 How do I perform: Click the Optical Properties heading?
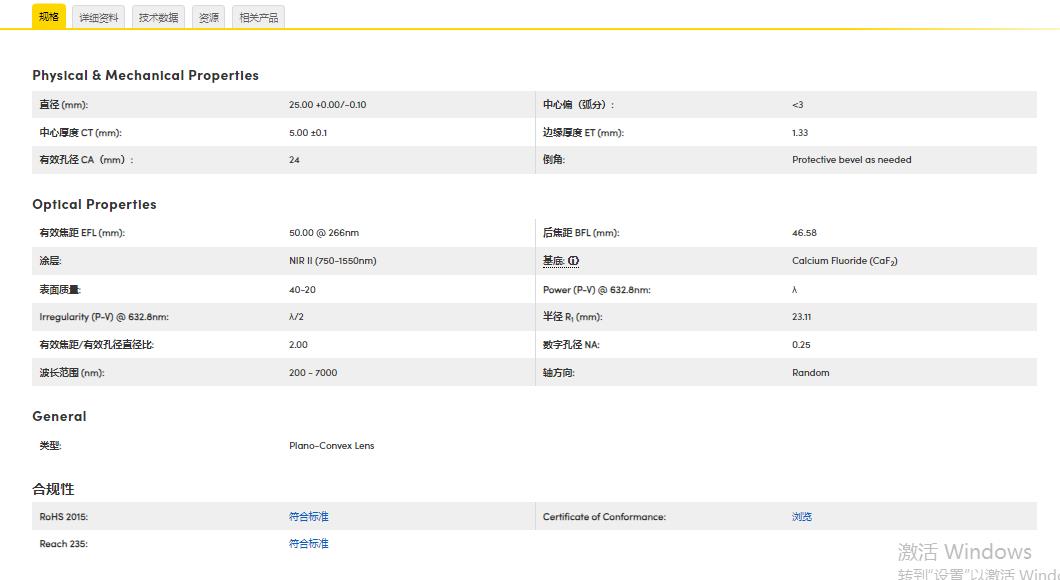94,204
